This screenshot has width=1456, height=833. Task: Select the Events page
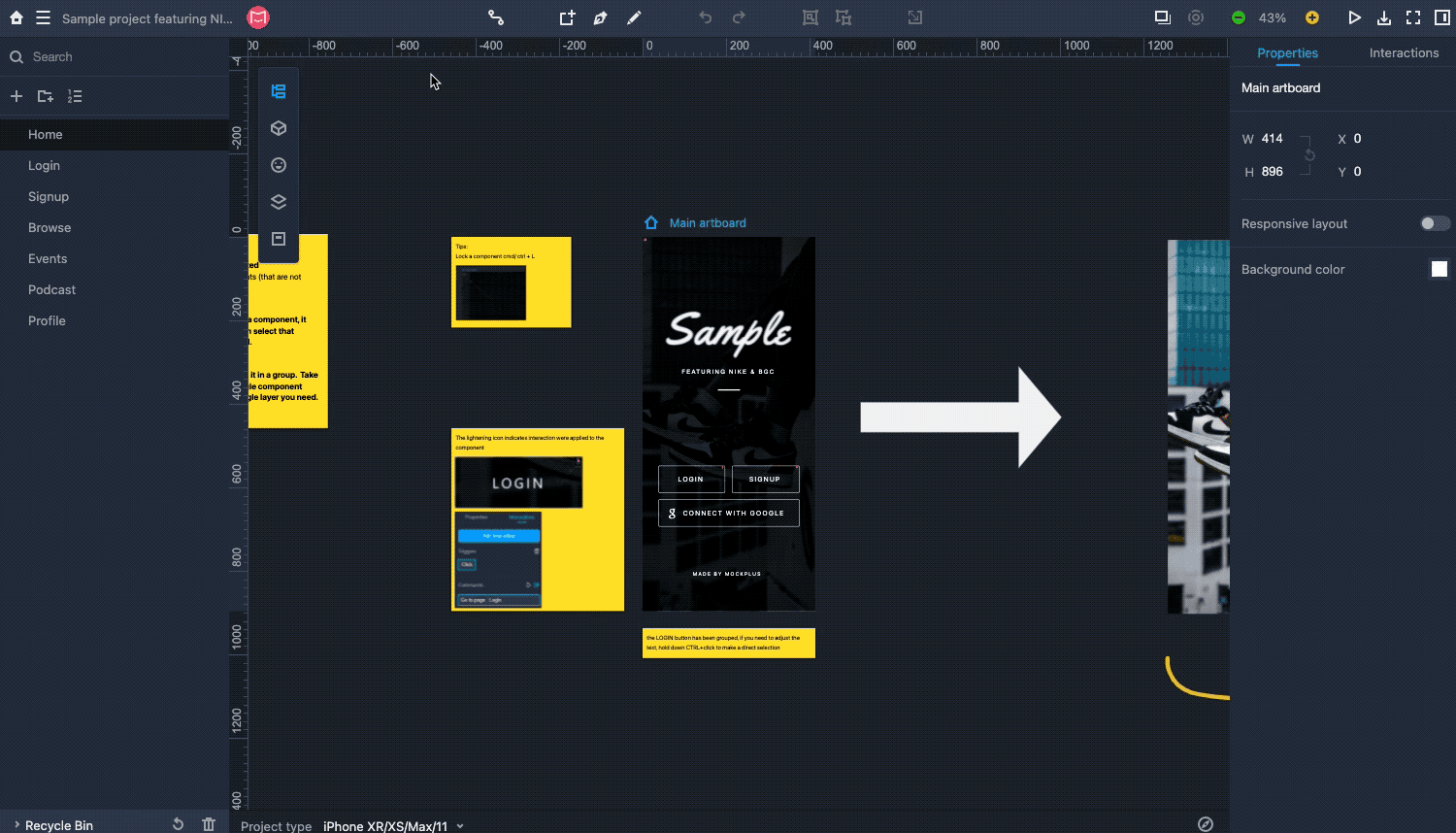click(x=115, y=258)
